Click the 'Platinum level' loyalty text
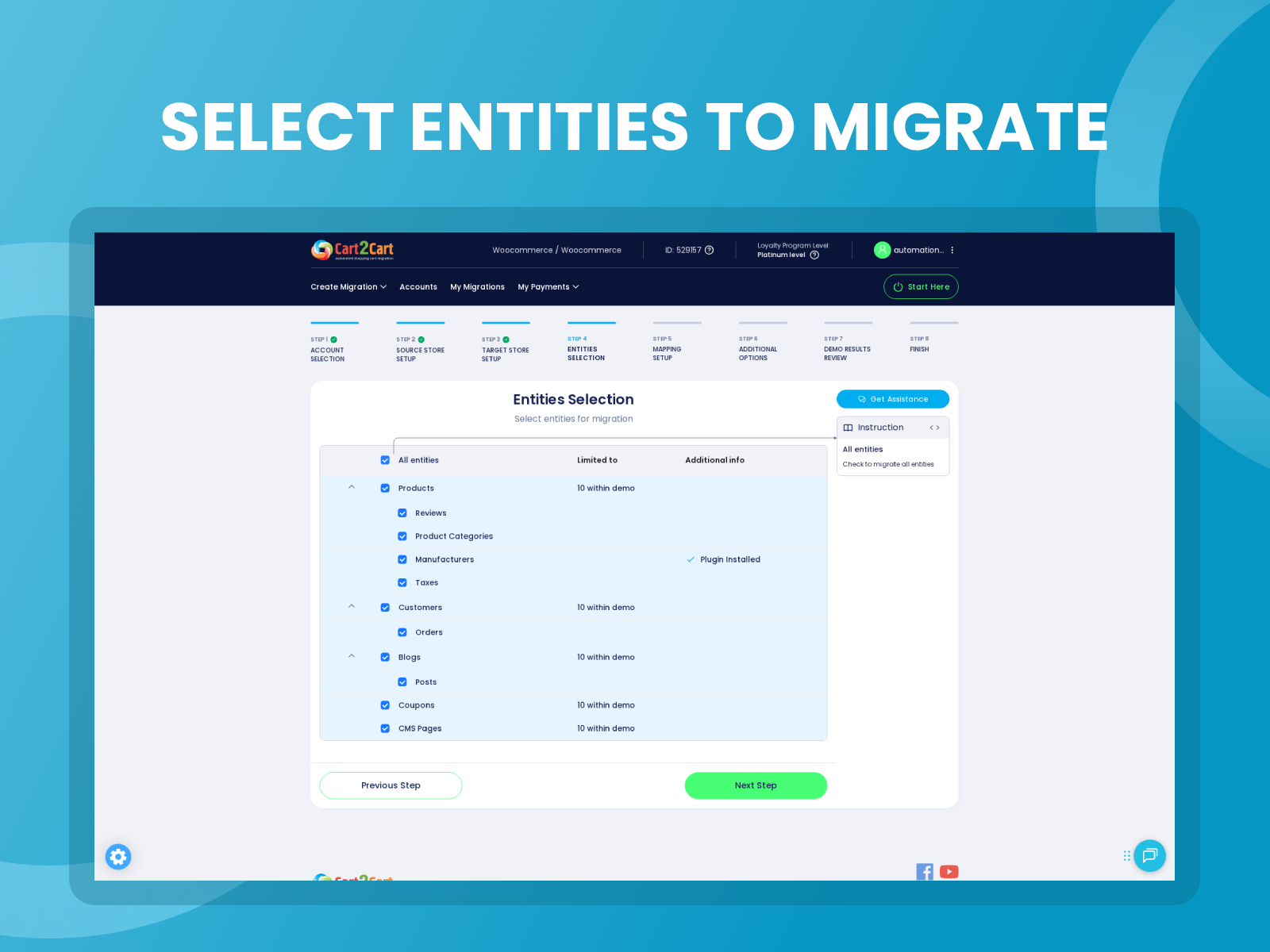Image resolution: width=1270 pixels, height=952 pixels. (781, 255)
